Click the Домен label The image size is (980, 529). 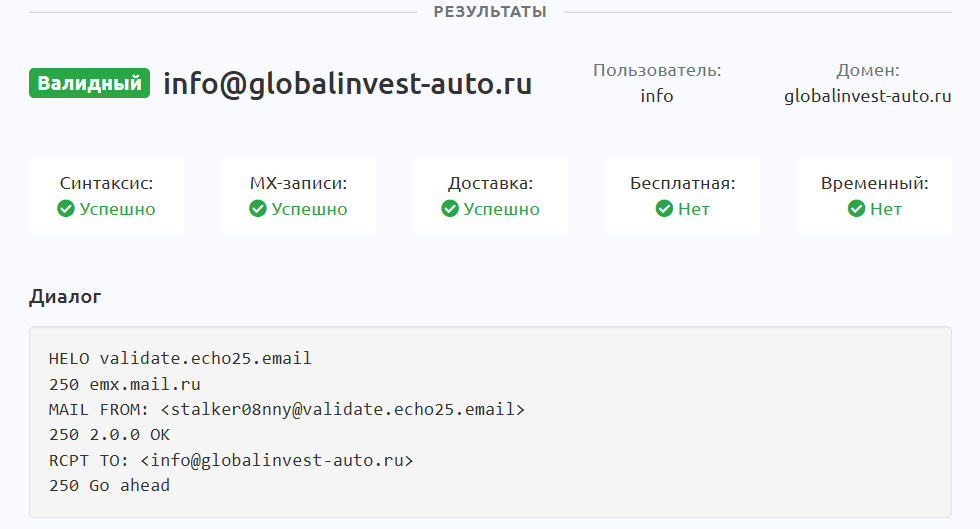click(868, 71)
